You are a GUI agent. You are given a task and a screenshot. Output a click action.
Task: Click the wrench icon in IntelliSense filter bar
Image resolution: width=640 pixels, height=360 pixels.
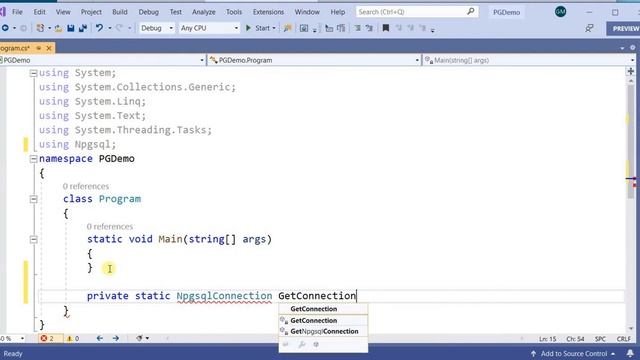302,345
